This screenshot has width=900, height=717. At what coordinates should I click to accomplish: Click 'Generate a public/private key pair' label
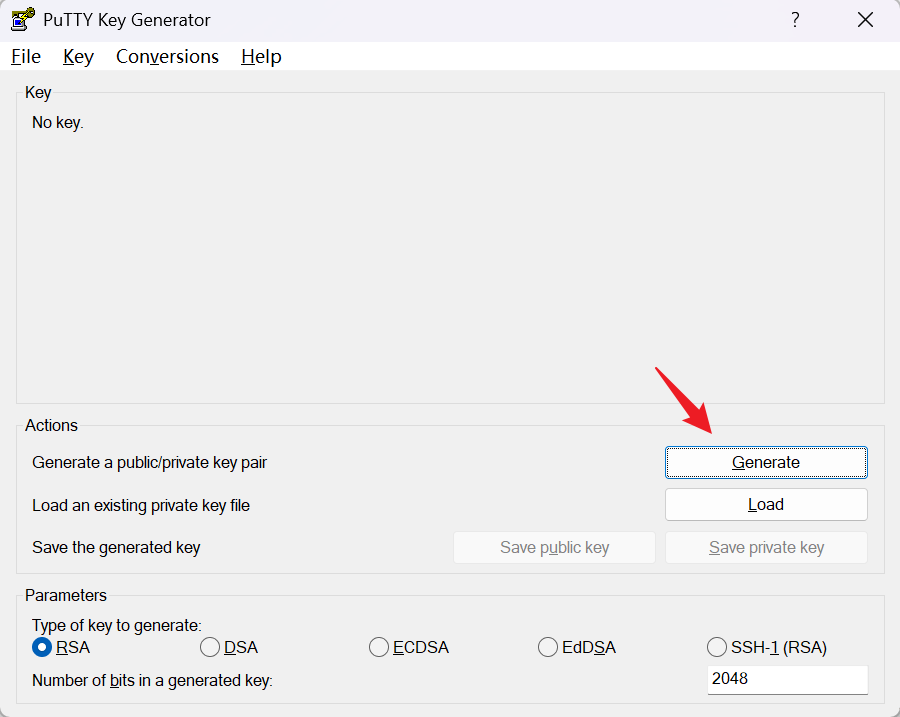149,463
